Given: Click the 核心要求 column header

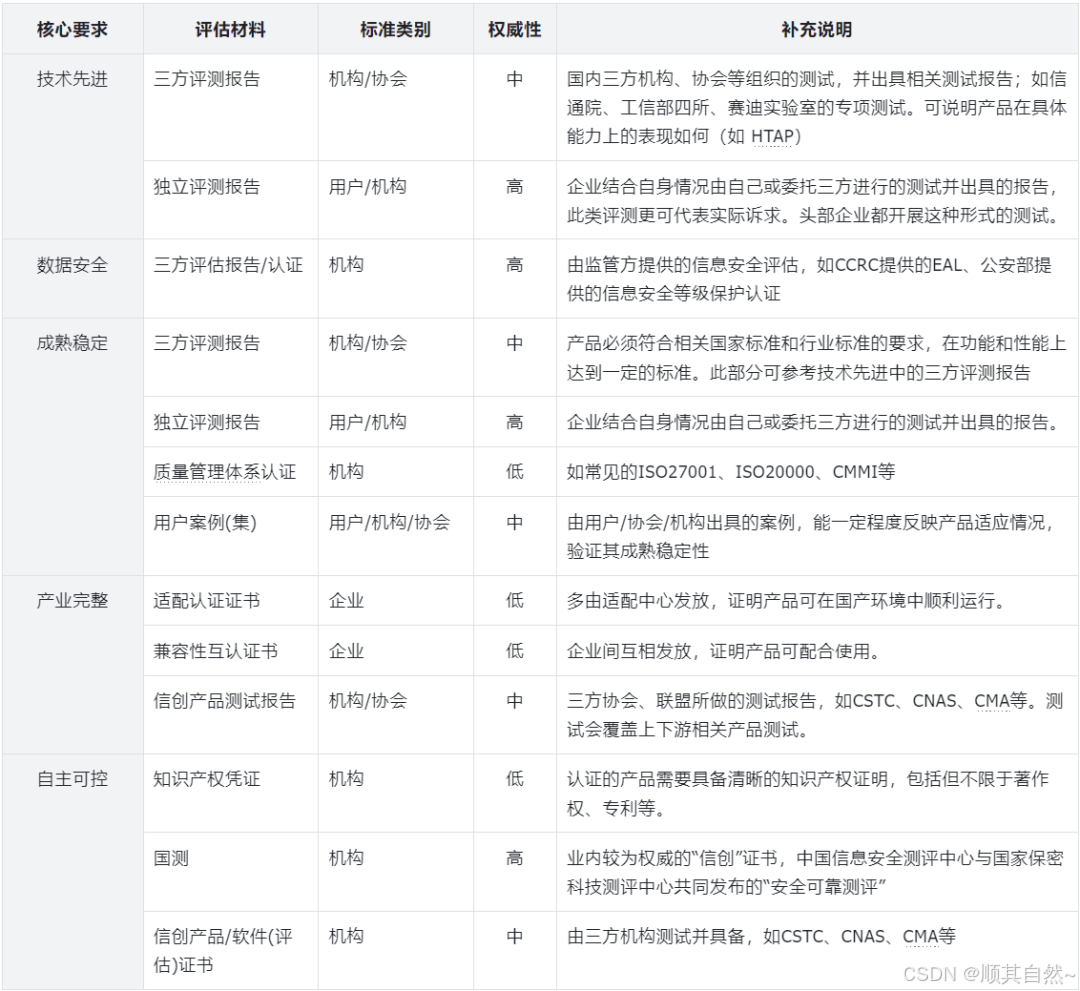Looking at the screenshot, I should click(x=72, y=30).
